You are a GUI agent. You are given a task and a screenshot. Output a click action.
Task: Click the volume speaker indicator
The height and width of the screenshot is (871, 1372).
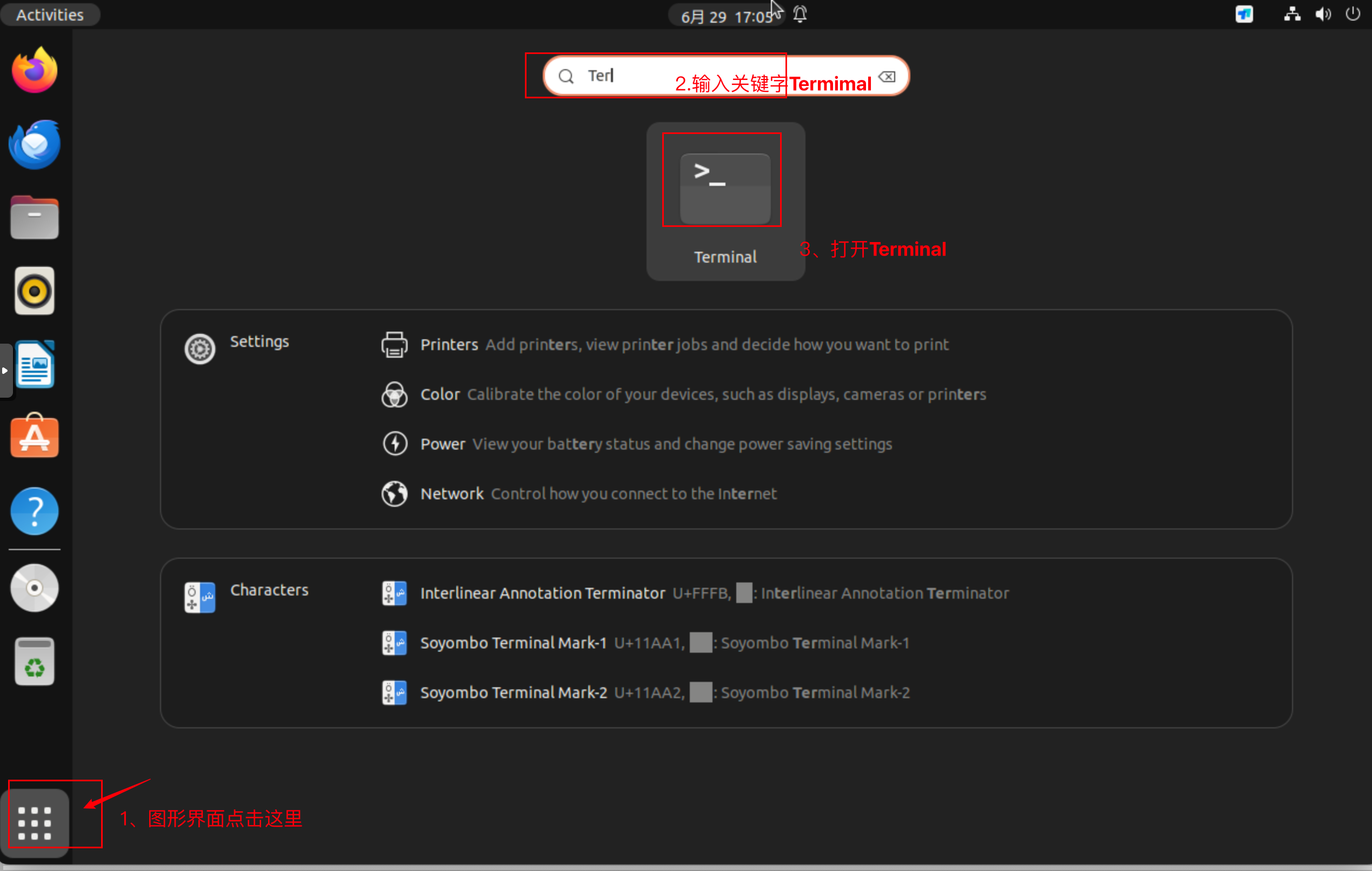point(1322,14)
